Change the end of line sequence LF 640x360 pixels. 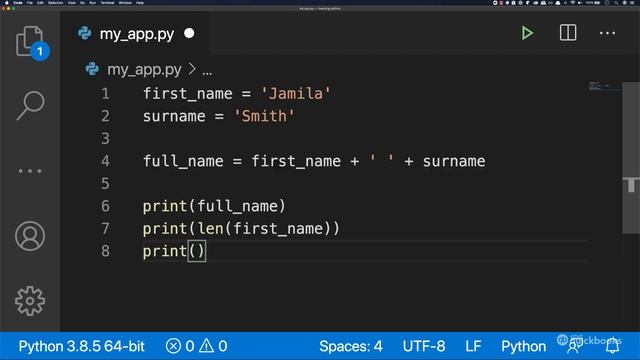tap(473, 346)
